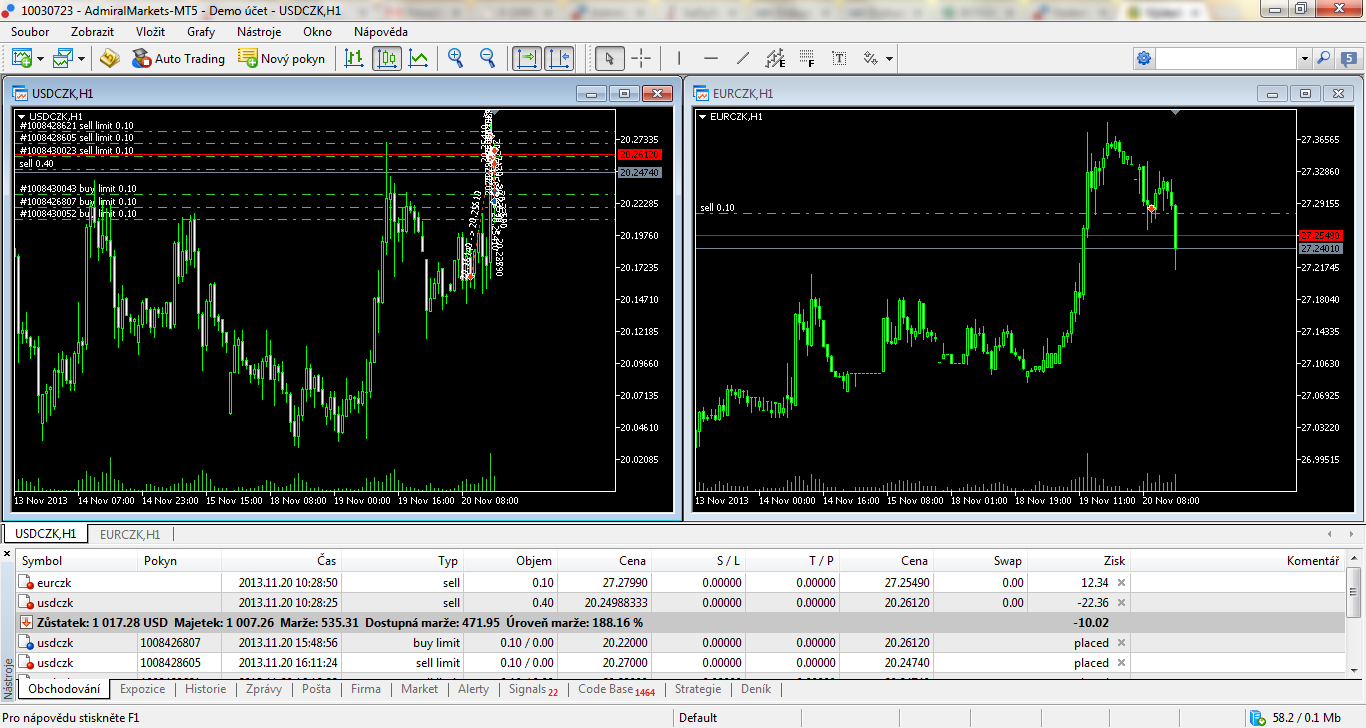The width and height of the screenshot is (1366, 728).
Task: Expand the search field dropdown arrow
Action: coord(1305,59)
